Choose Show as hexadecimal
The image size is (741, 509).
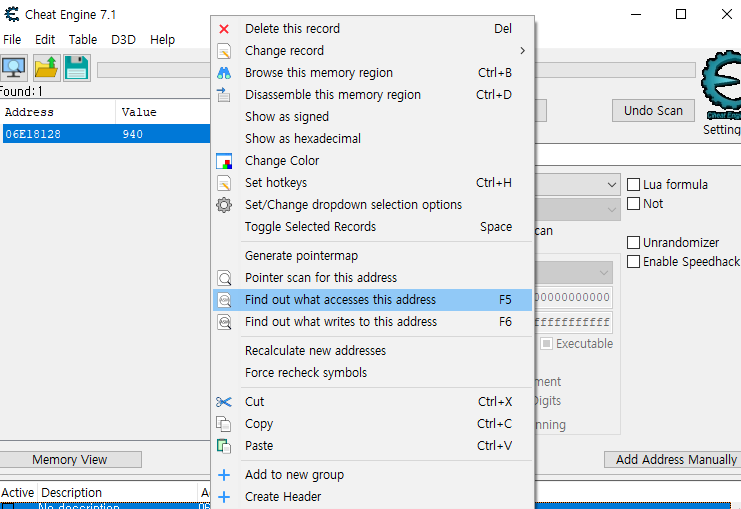point(372,139)
